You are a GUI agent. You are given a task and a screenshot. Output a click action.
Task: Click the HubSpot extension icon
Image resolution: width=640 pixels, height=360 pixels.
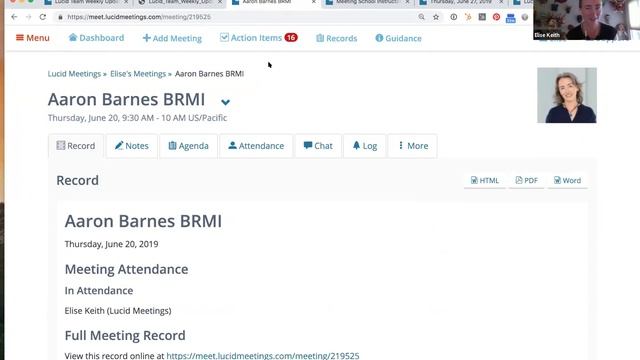tap(468, 17)
